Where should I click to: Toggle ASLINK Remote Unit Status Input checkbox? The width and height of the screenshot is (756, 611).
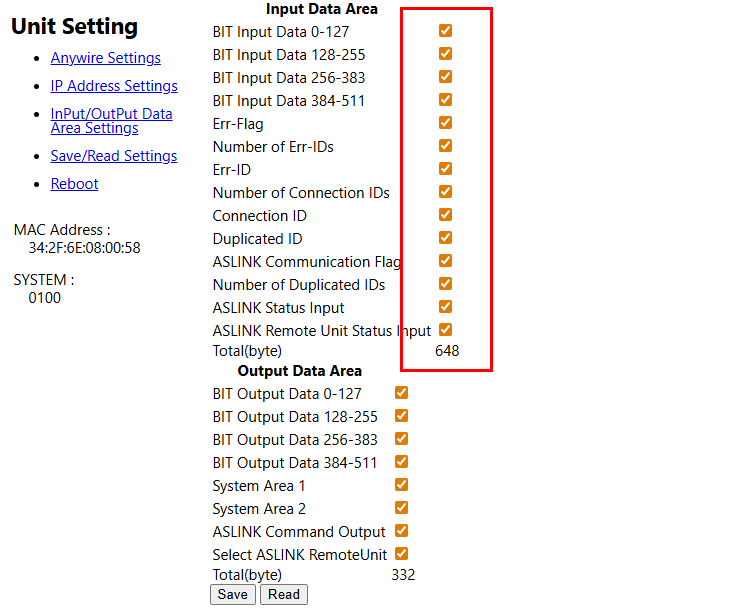point(446,330)
